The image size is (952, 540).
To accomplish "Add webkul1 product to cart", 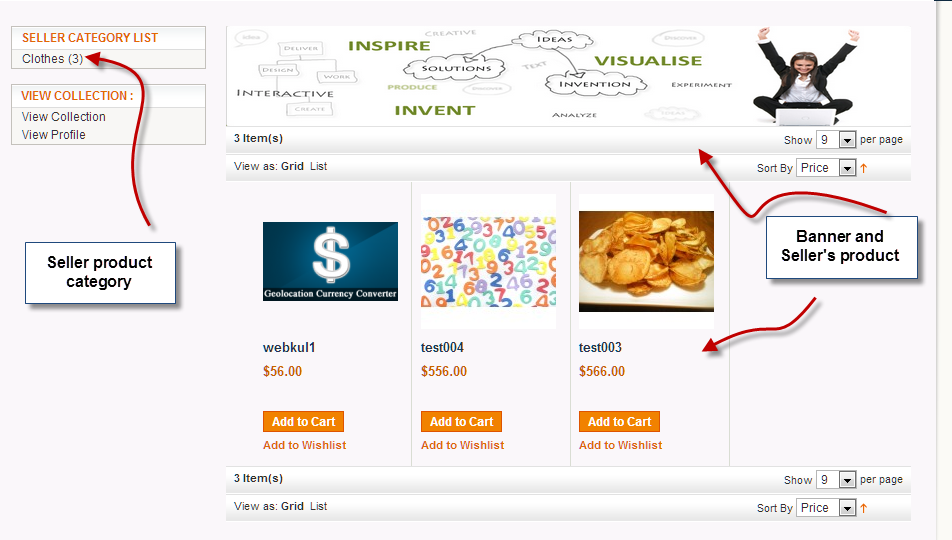I will (304, 422).
